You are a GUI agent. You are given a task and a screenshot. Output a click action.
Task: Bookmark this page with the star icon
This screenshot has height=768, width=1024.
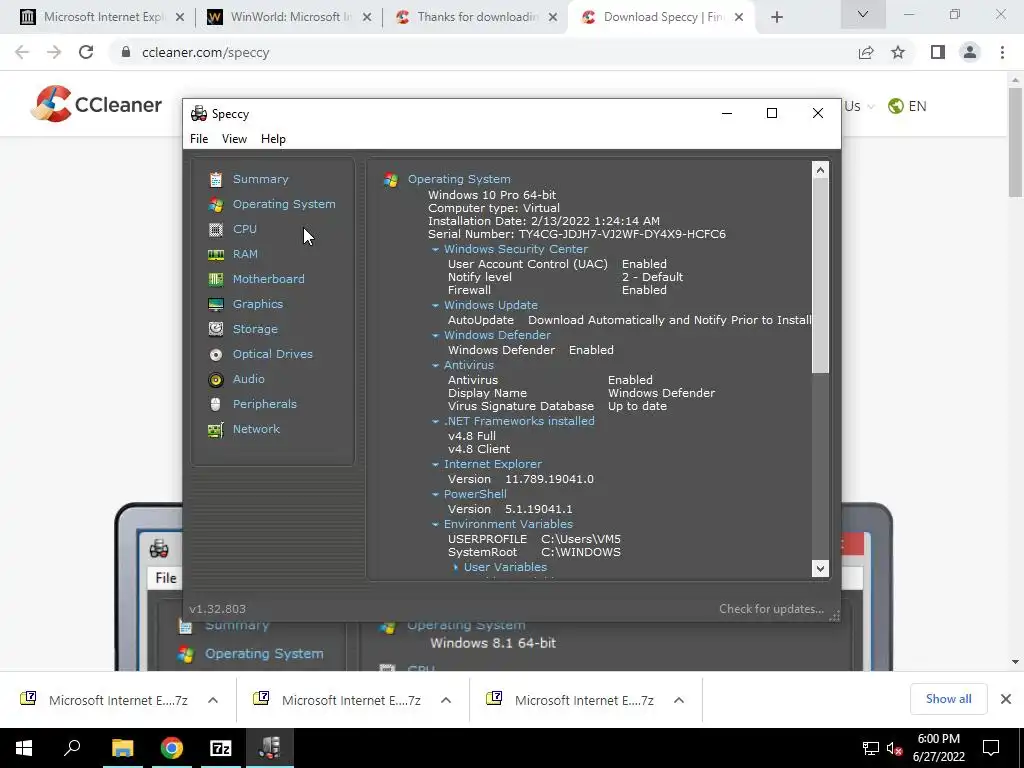(x=898, y=52)
